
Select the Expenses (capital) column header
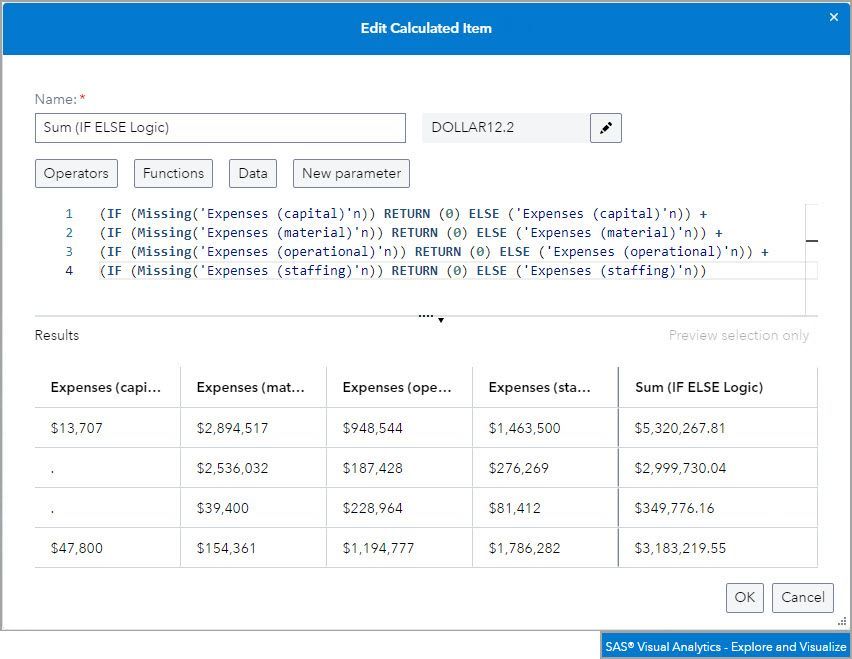click(x=106, y=388)
